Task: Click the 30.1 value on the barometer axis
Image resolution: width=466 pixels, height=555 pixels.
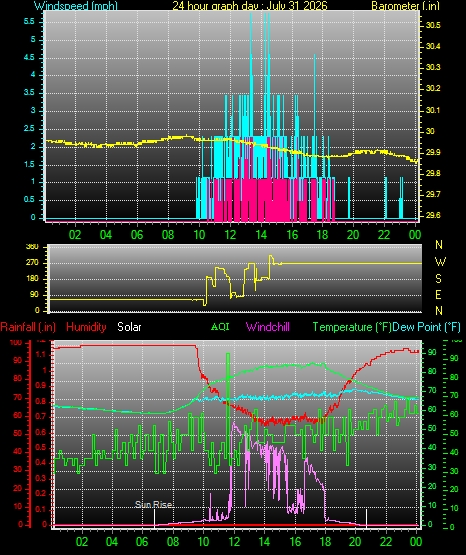Action: [x=433, y=110]
